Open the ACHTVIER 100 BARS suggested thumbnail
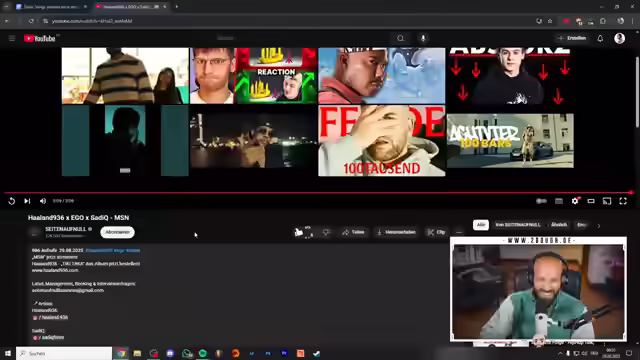 point(510,141)
